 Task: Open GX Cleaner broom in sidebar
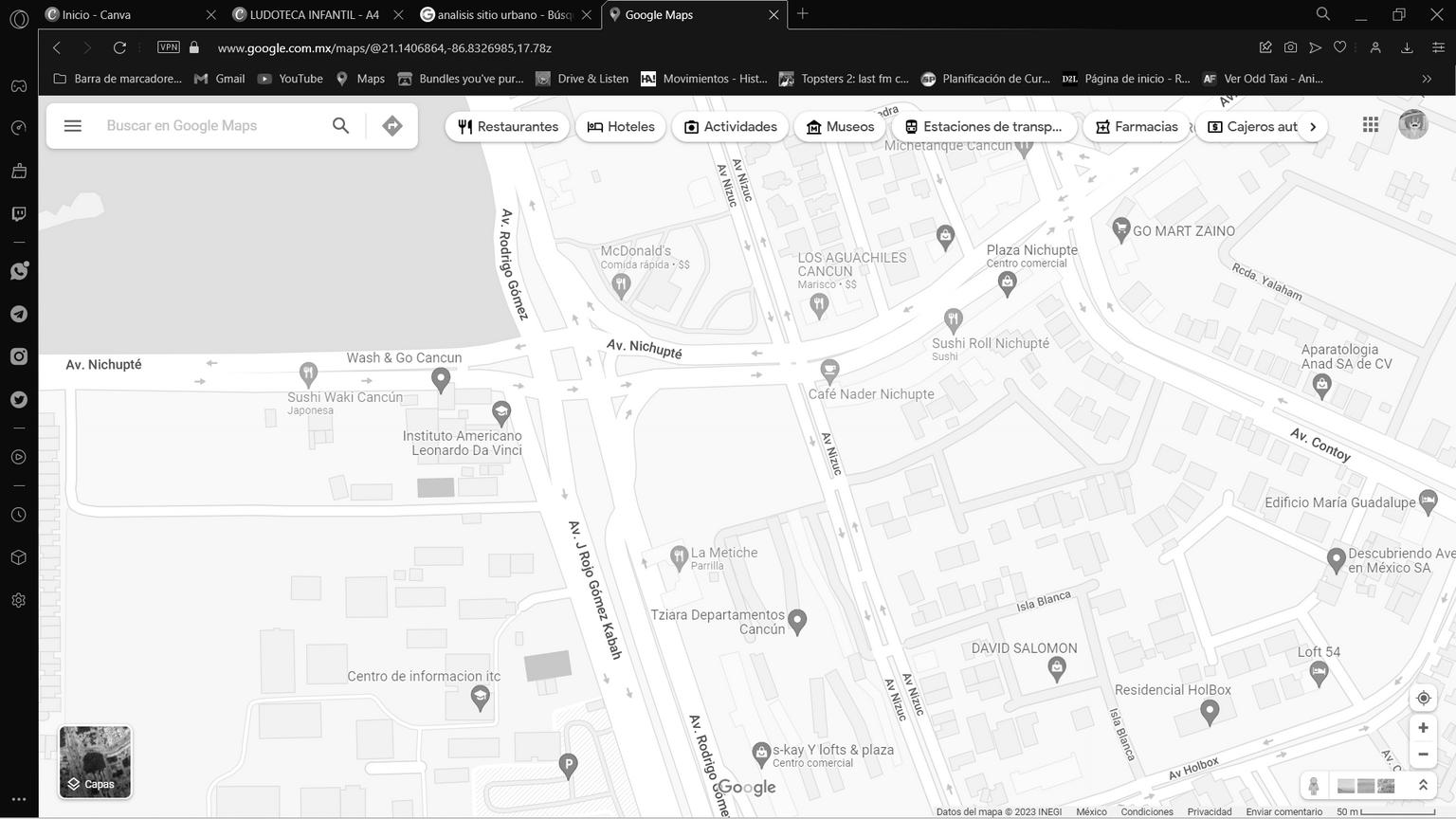coord(19,171)
